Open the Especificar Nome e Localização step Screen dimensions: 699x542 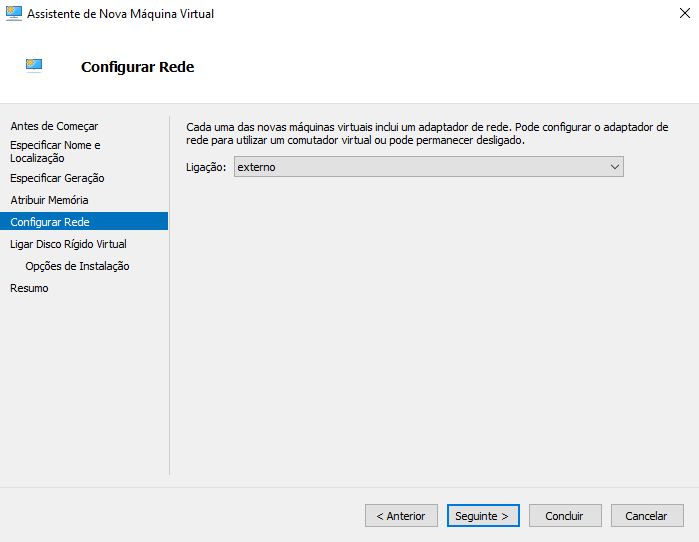(x=55, y=151)
